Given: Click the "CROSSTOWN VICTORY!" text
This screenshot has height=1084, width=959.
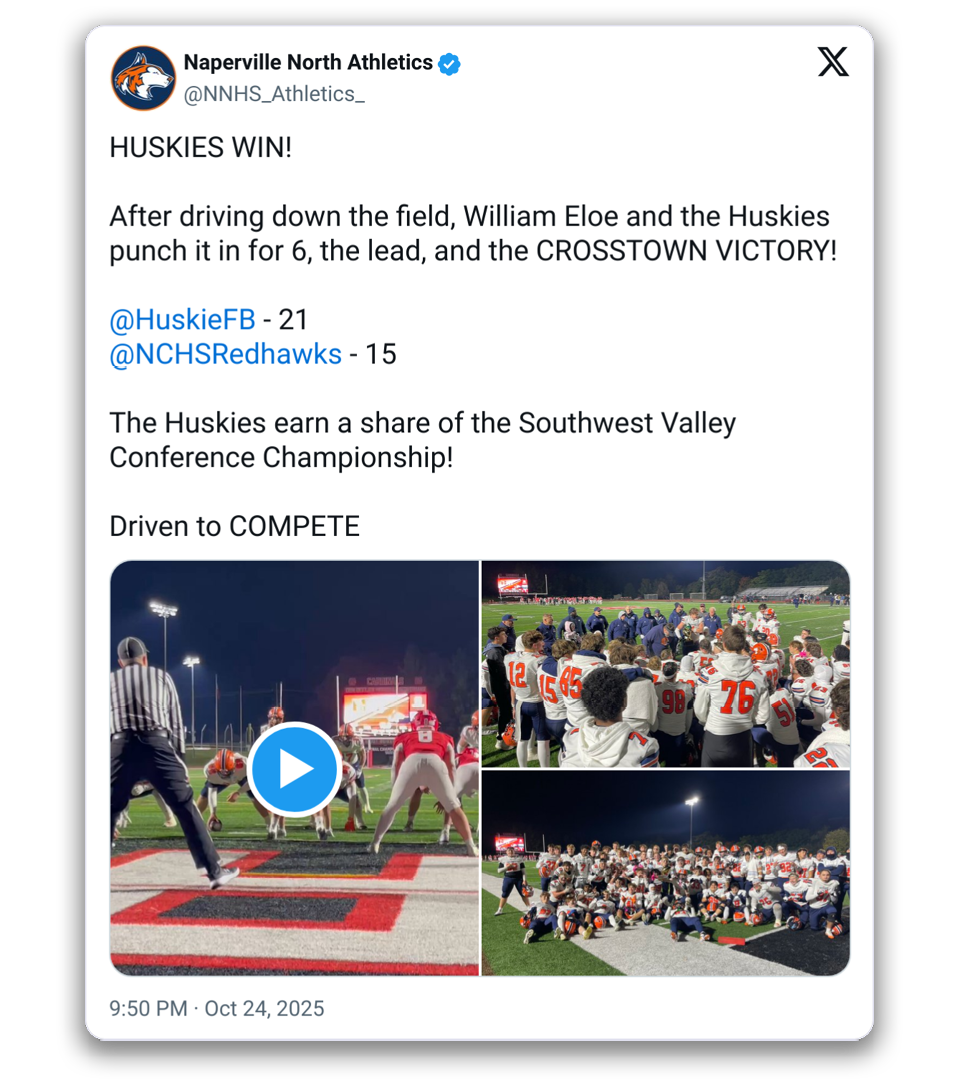Looking at the screenshot, I should coord(686,251).
